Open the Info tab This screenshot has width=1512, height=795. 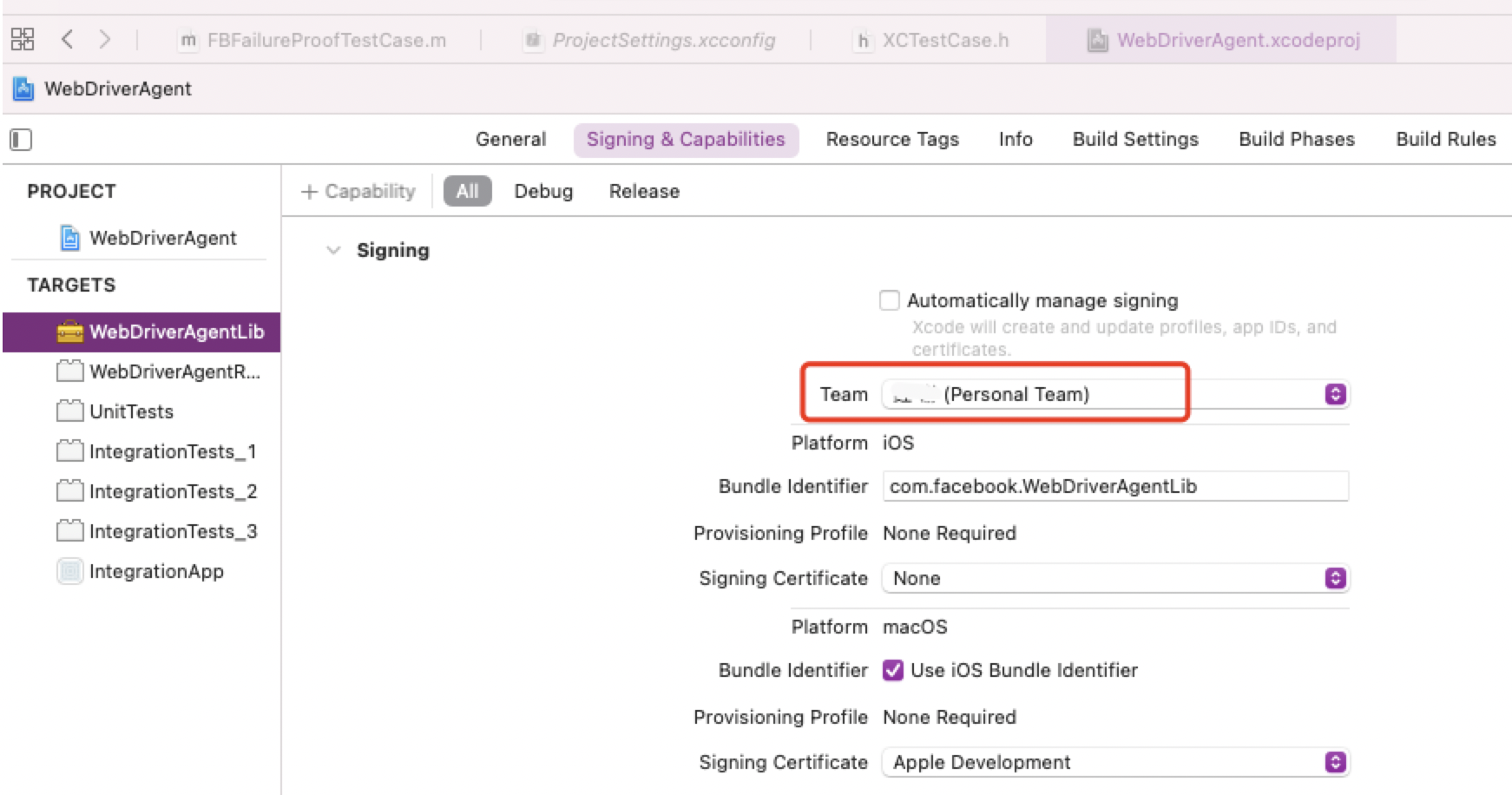(1016, 140)
